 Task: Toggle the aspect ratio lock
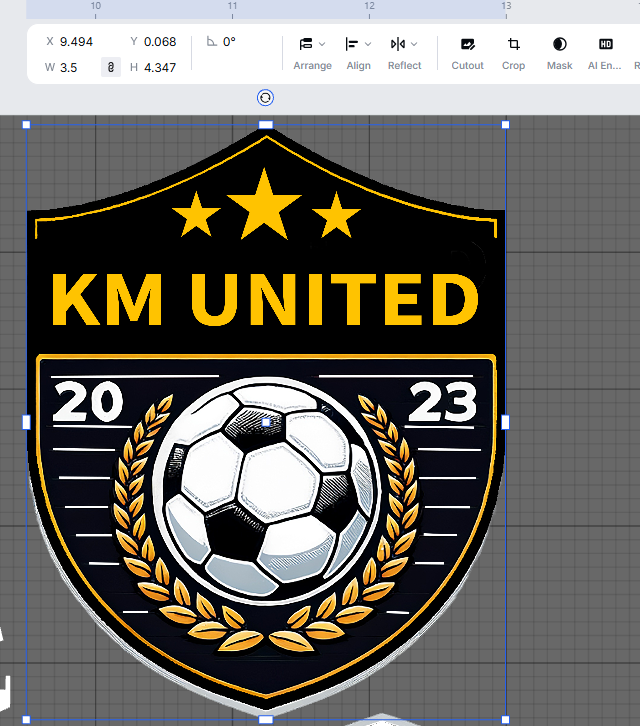coord(111,67)
